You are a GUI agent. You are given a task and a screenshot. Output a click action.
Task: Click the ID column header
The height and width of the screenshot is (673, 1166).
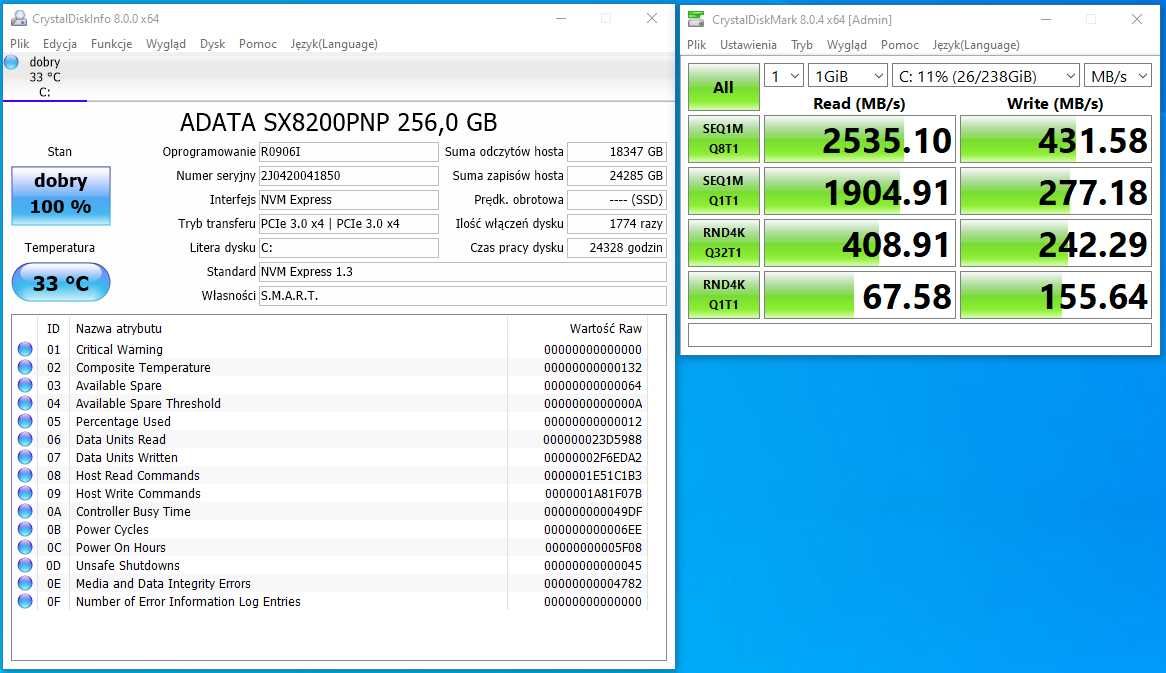pos(54,329)
